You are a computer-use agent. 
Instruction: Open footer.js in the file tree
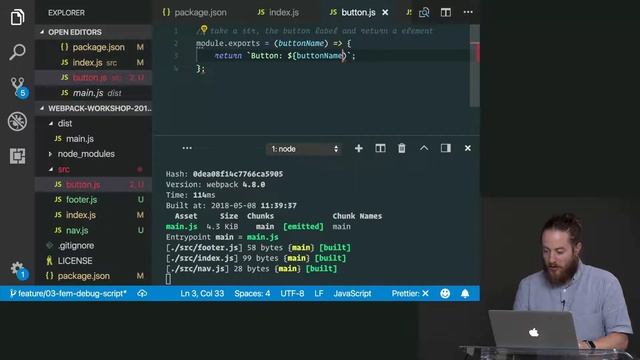click(x=93, y=200)
